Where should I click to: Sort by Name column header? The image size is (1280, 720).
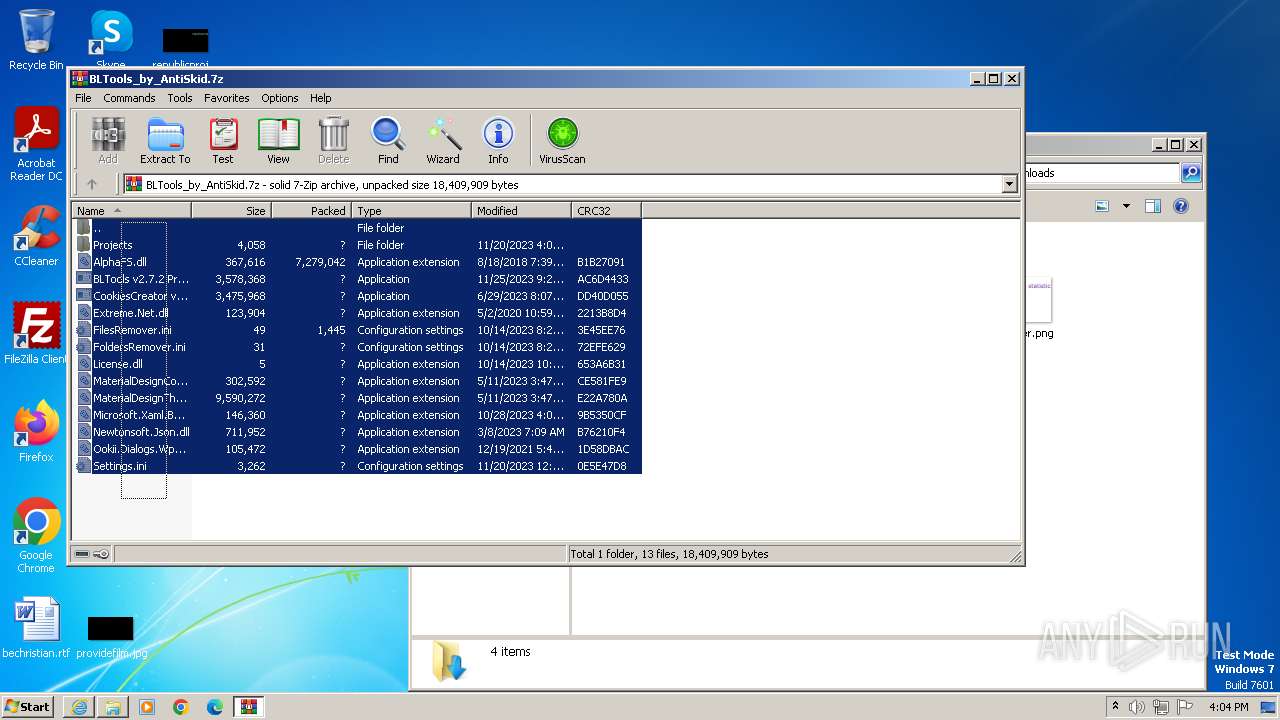(131, 211)
